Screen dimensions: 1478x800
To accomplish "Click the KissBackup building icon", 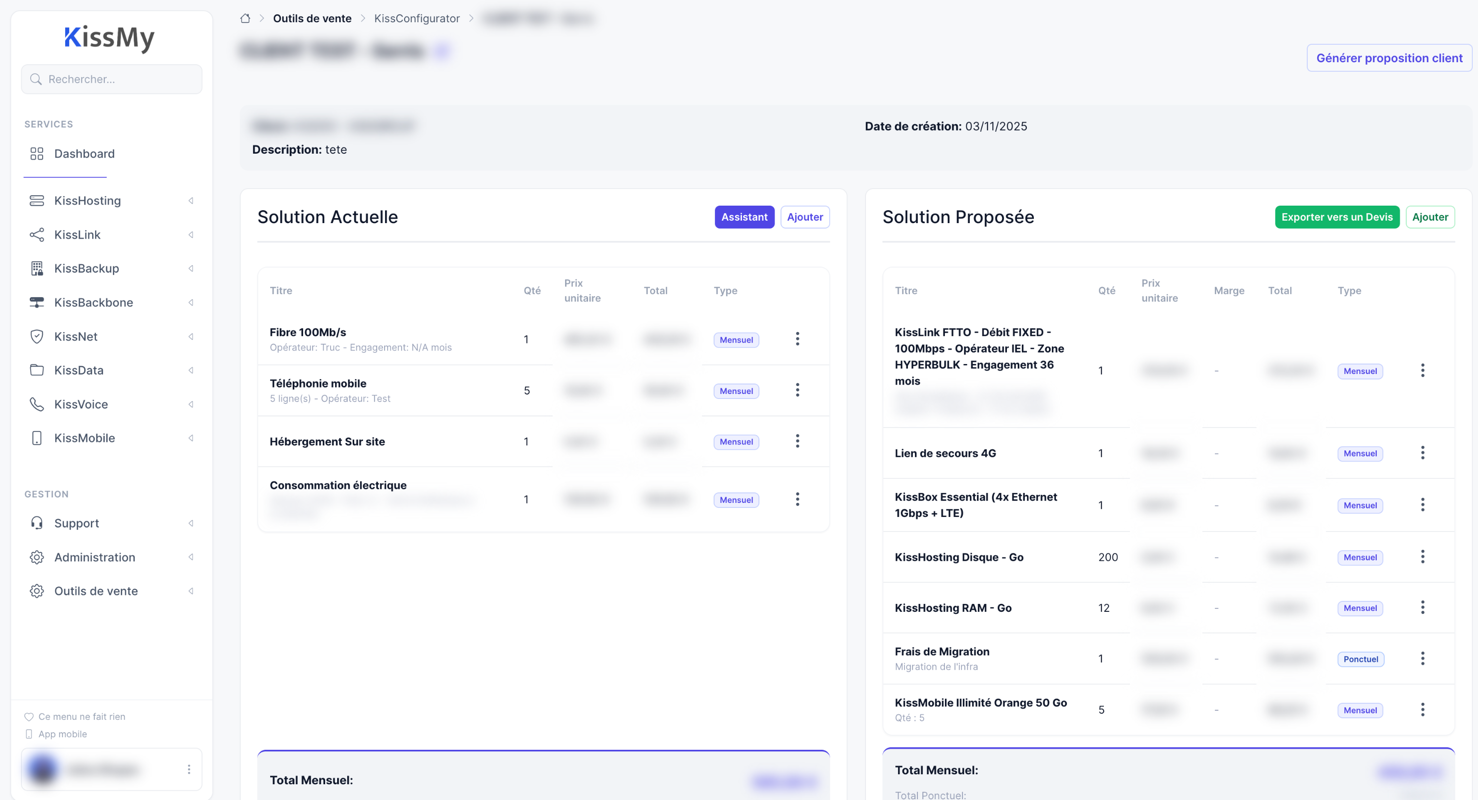I will coord(37,269).
